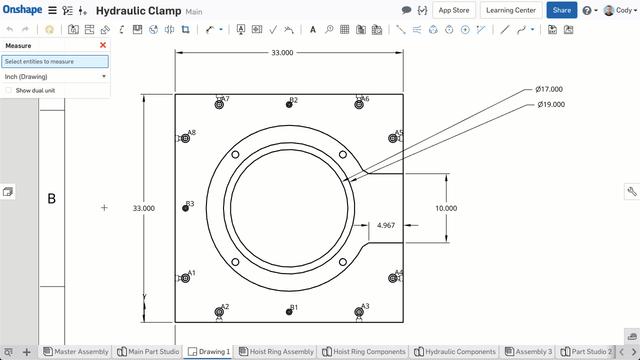
Task: Click the plus to insert new tab
Action: [x=27, y=352]
